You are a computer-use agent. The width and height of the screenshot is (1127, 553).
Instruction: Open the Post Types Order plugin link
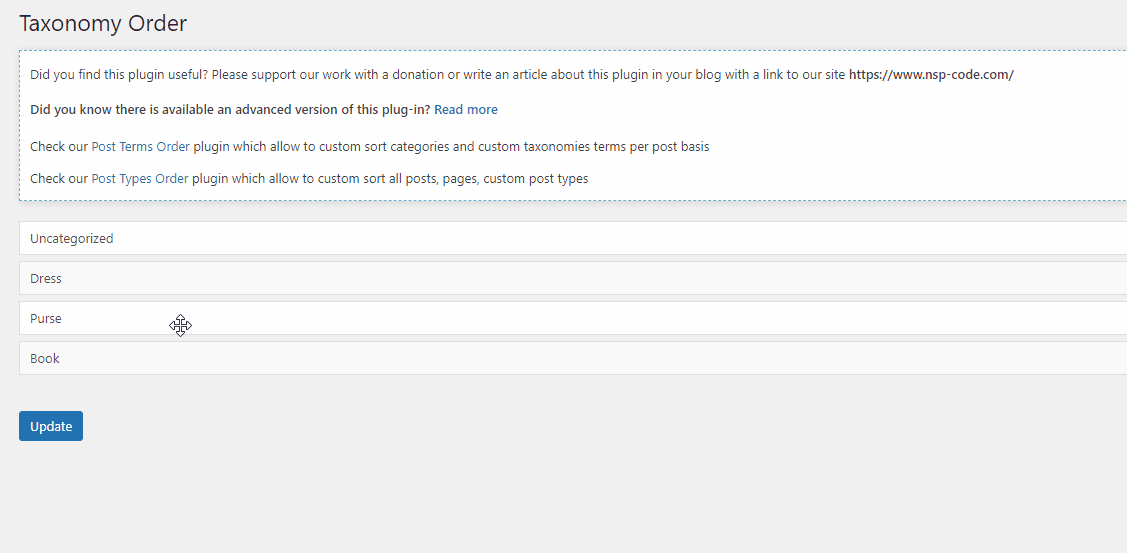[x=140, y=179]
